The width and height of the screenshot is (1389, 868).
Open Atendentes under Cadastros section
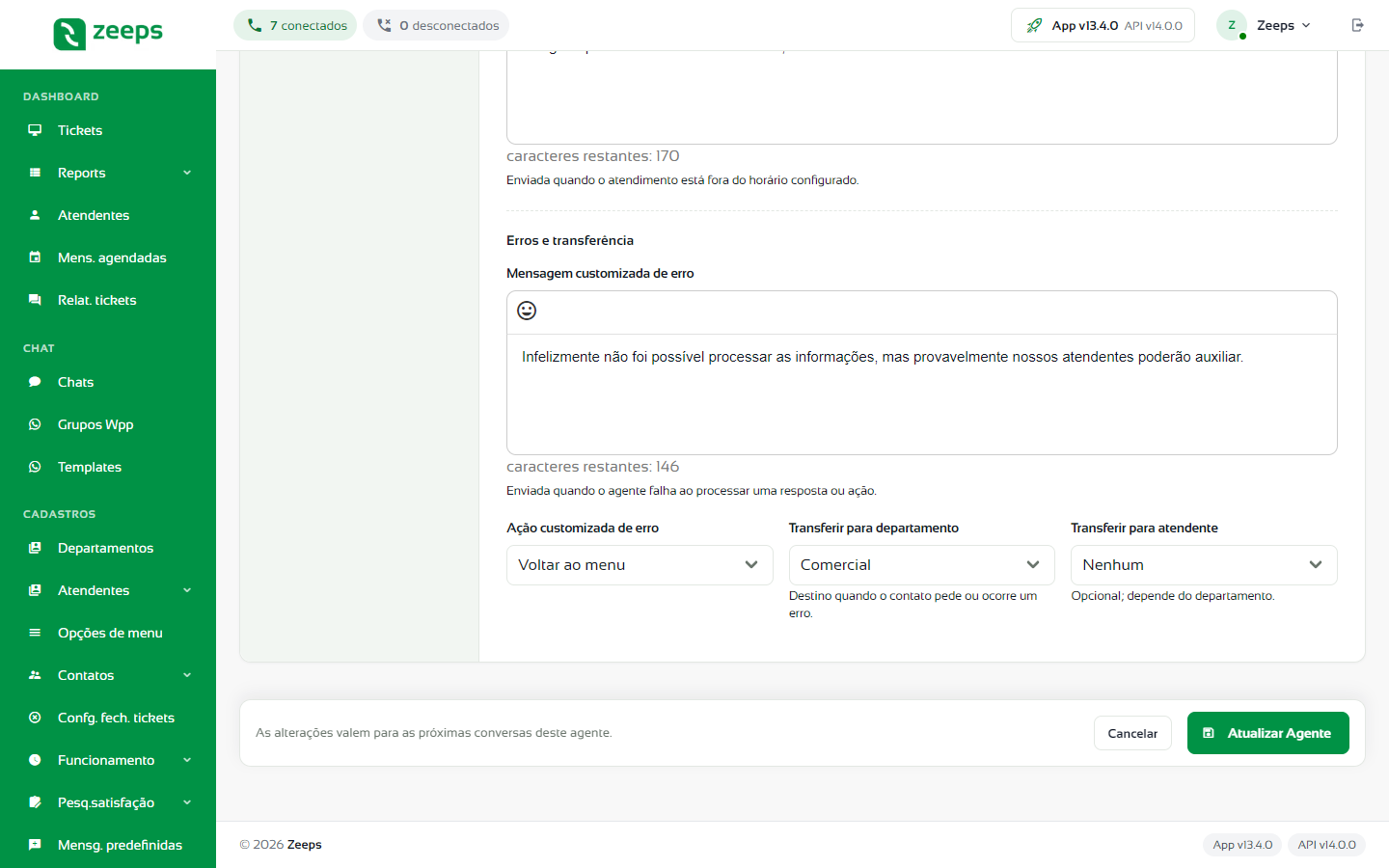click(108, 590)
